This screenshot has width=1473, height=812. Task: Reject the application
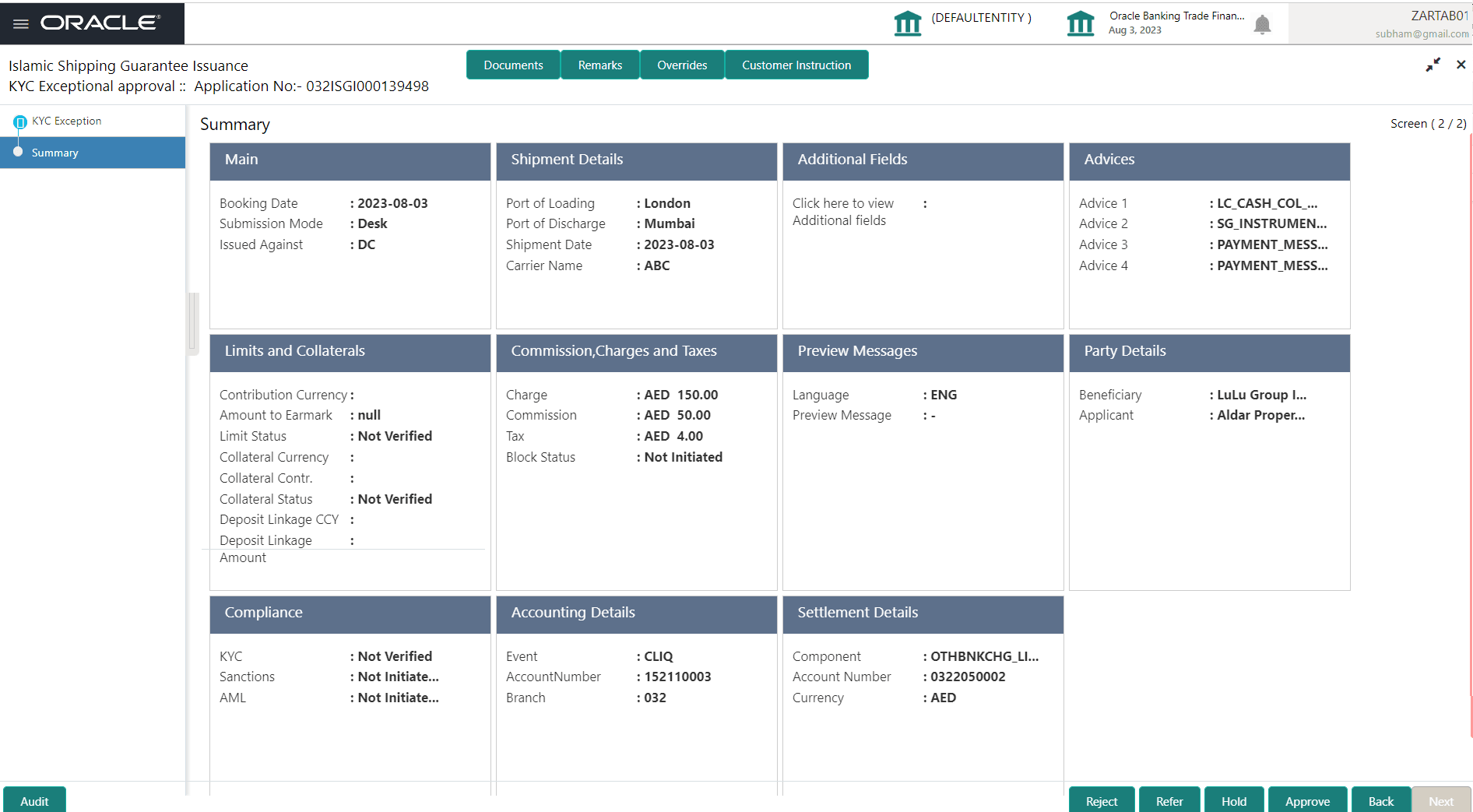[x=1101, y=800]
